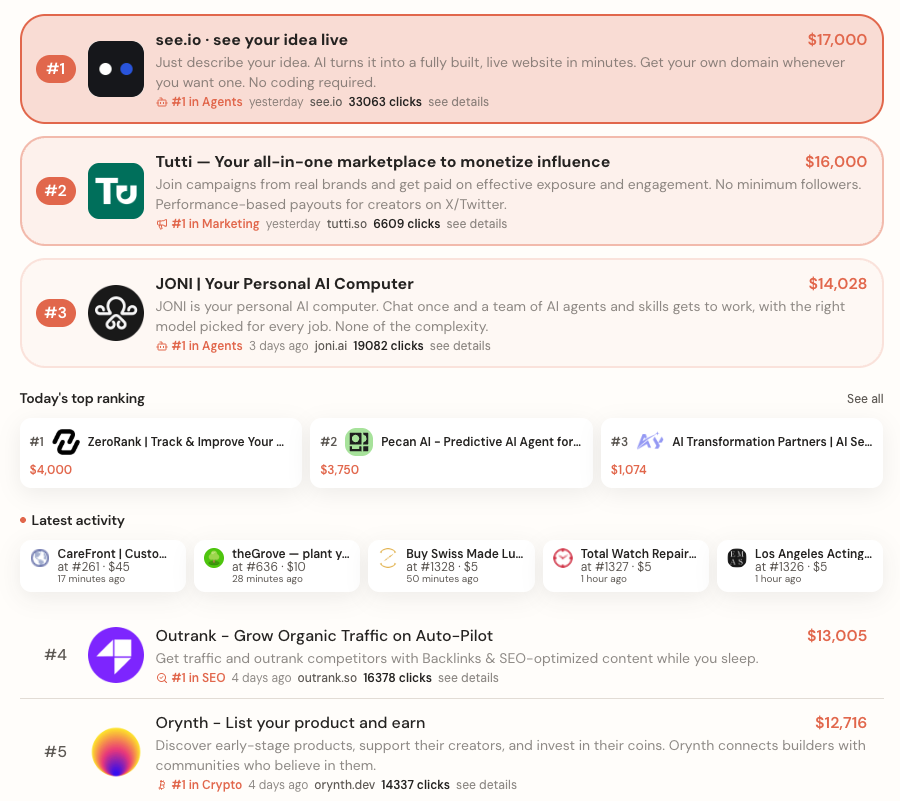
Task: Open the CareFront latest activity card
Action: [103, 566]
